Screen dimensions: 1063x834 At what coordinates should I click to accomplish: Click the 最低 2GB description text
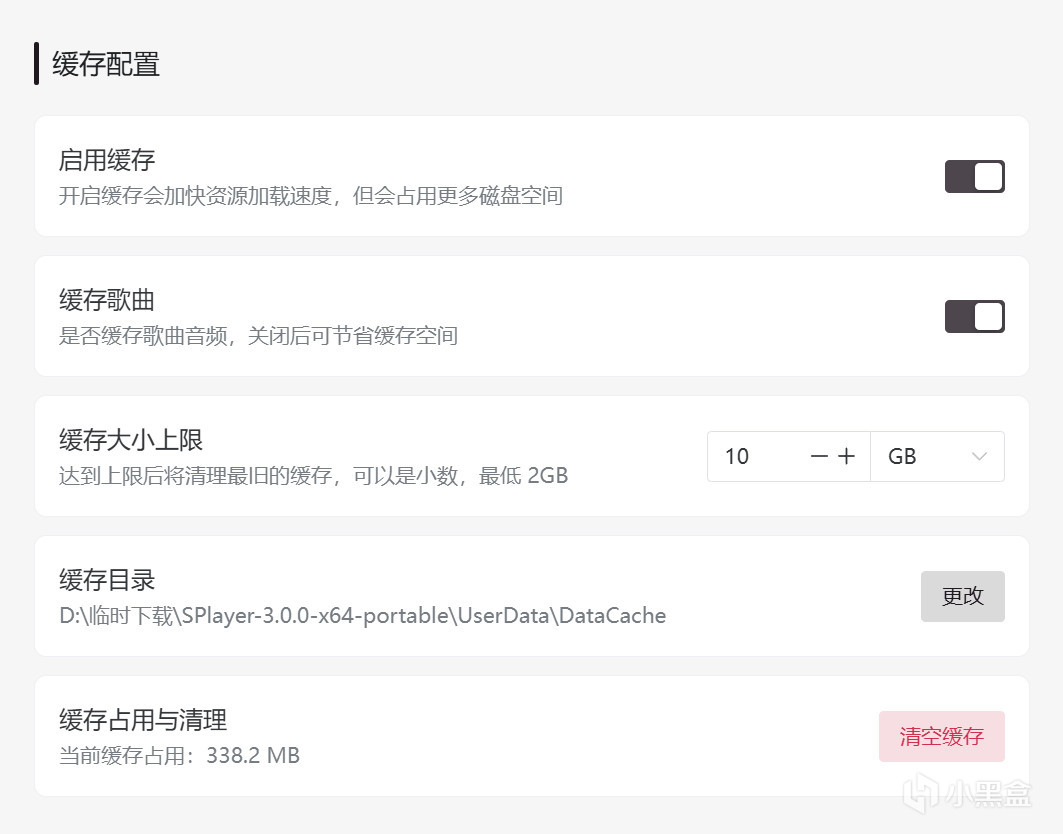coord(523,476)
